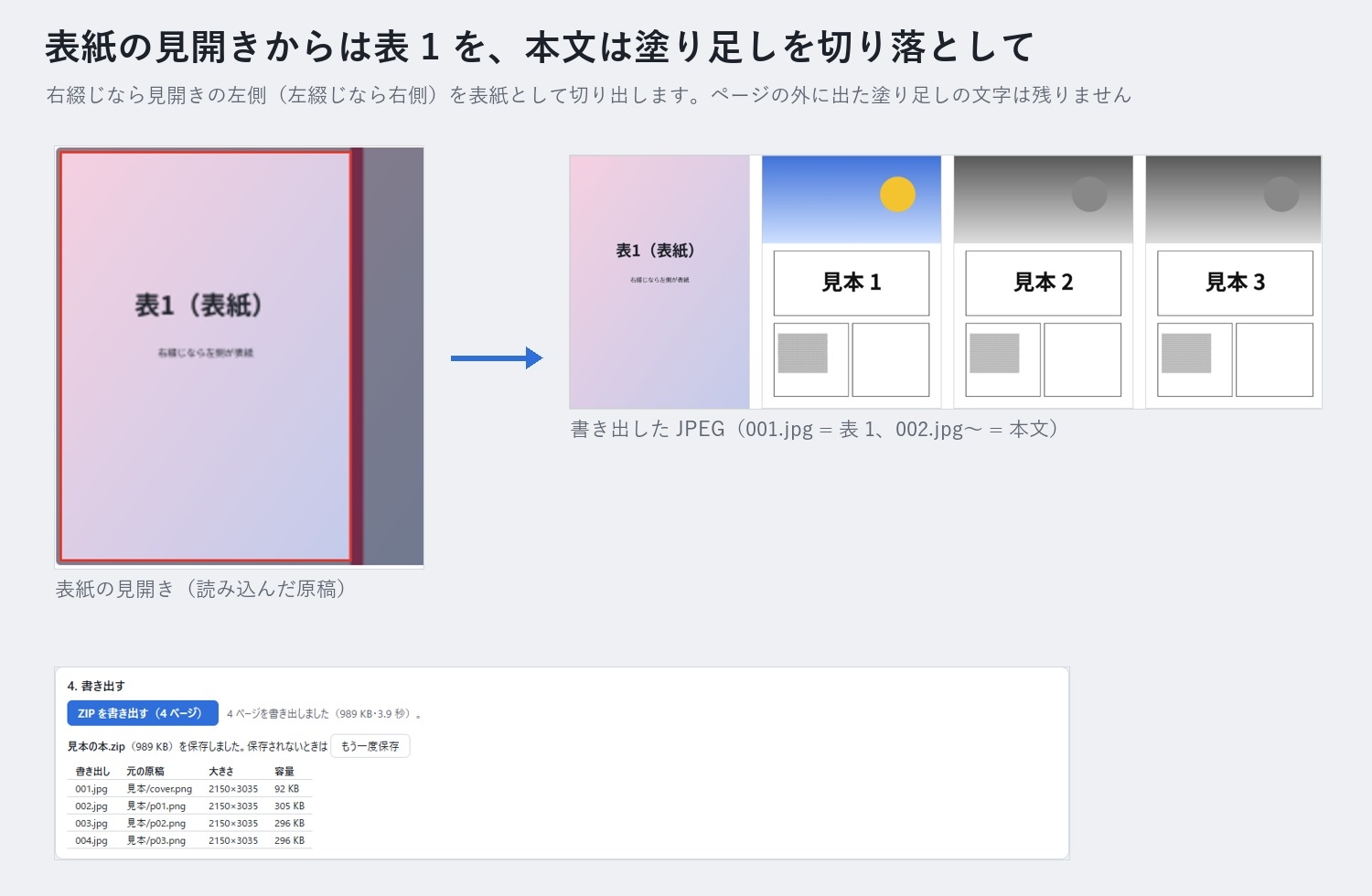Screen dimensions: 1372x896
Task: Click the 見本/p02.png source file cell
Action: pyautogui.click(x=156, y=824)
